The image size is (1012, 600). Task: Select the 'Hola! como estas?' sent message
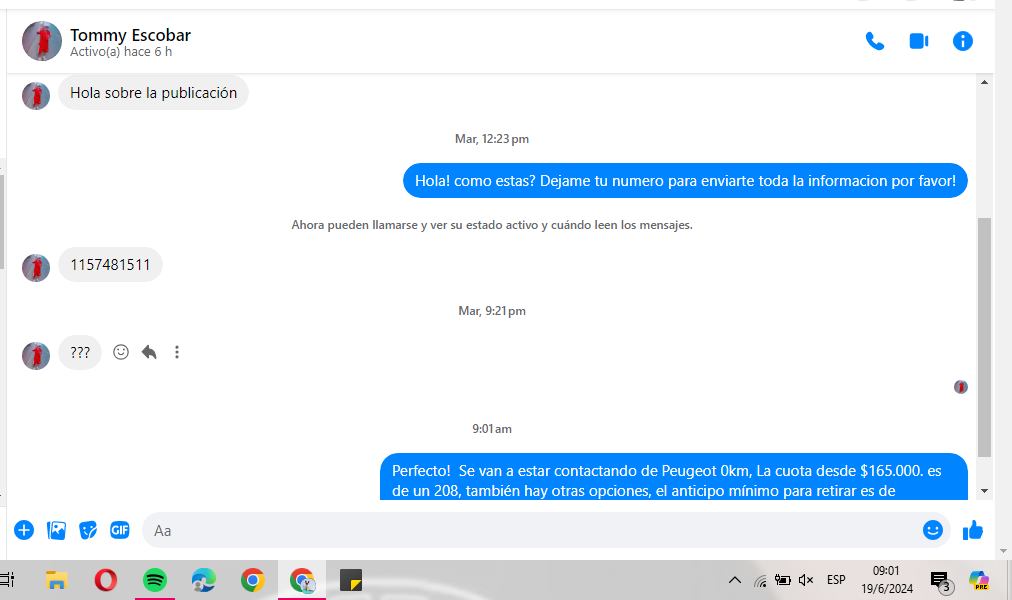(x=685, y=181)
